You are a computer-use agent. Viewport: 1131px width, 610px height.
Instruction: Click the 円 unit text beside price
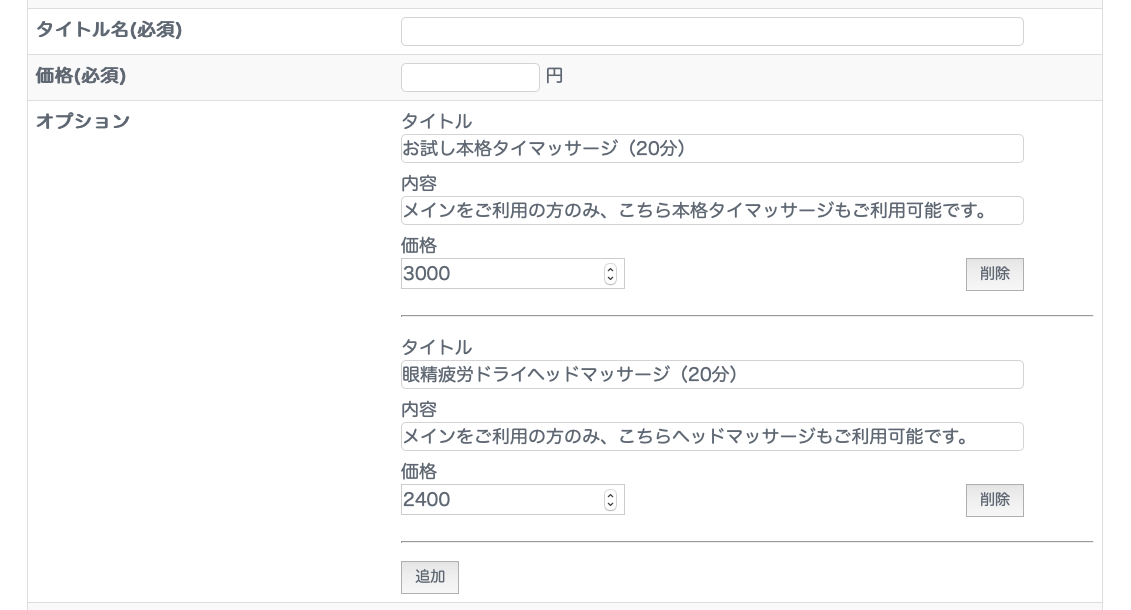(x=554, y=76)
